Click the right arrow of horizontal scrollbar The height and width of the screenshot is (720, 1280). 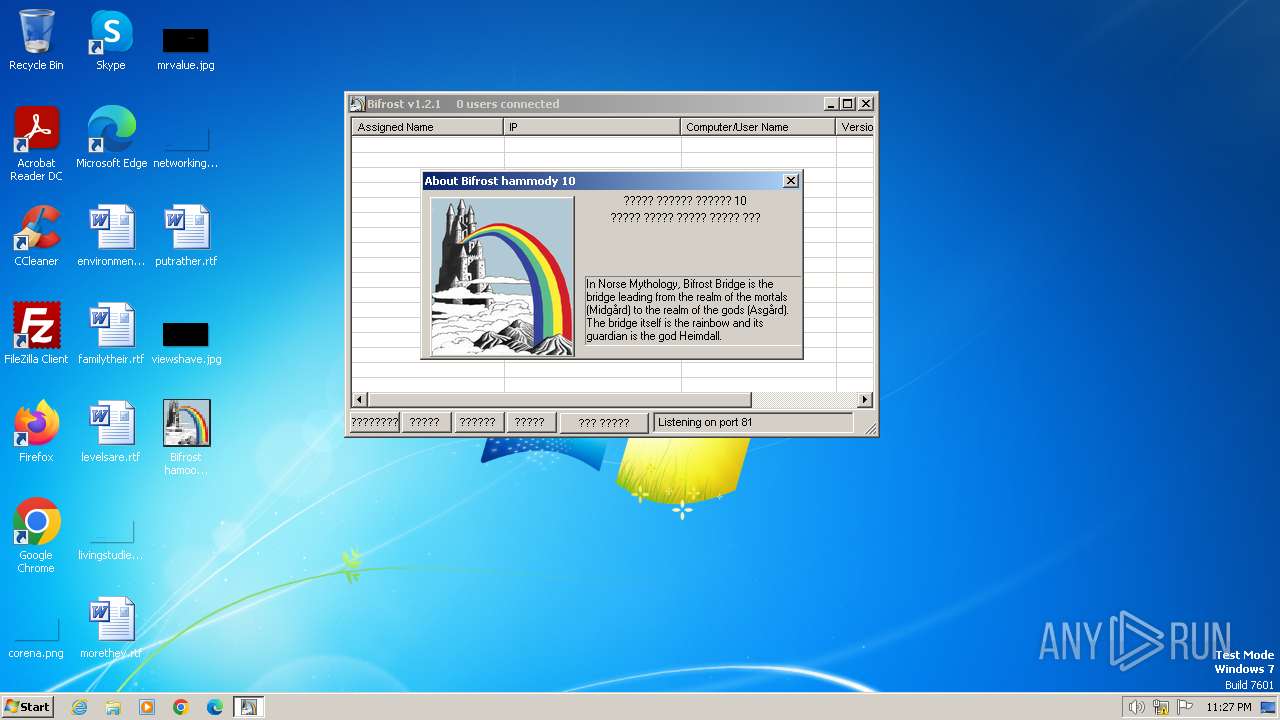[866, 400]
